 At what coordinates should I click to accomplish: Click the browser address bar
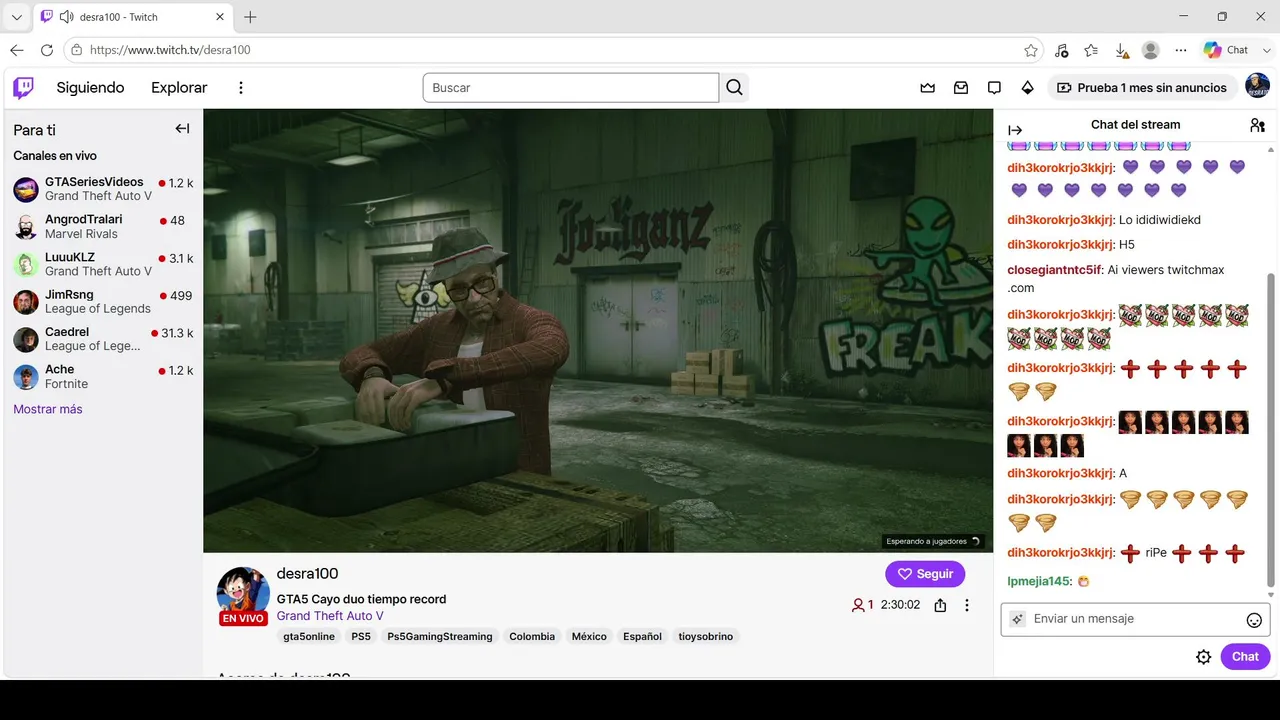click(552, 50)
